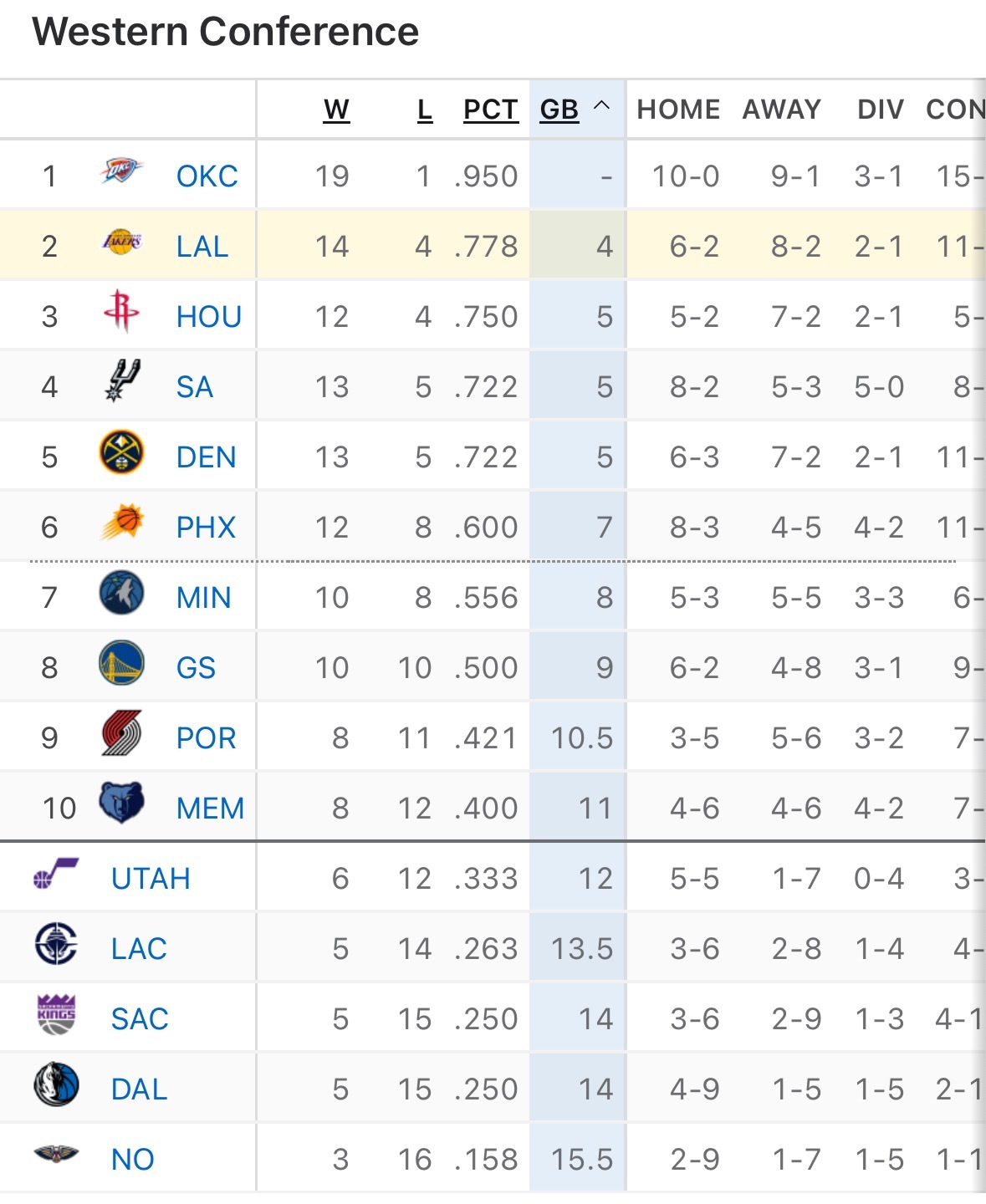986x1204 pixels.
Task: Click the Utah Jazz logo
Action: coord(56,875)
